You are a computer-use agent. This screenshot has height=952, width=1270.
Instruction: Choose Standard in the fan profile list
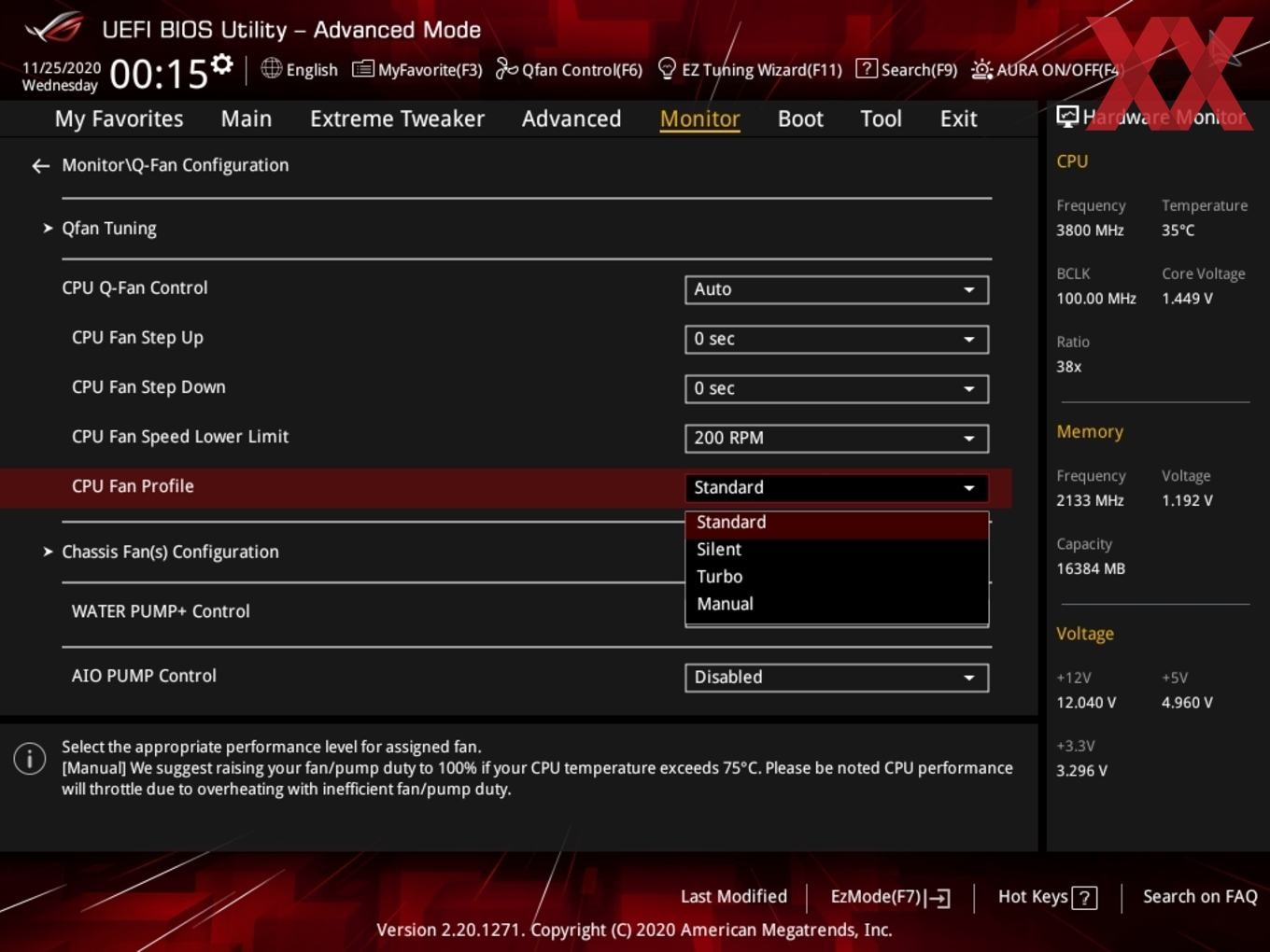[836, 523]
